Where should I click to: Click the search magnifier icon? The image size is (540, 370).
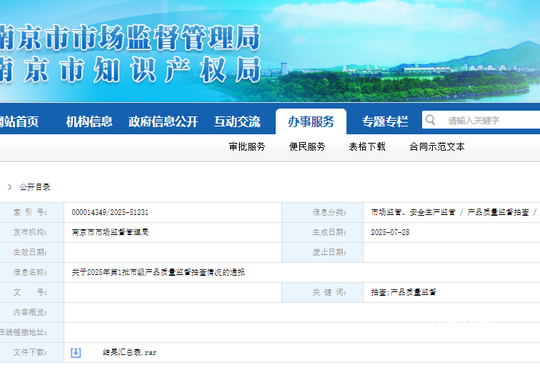point(430,120)
